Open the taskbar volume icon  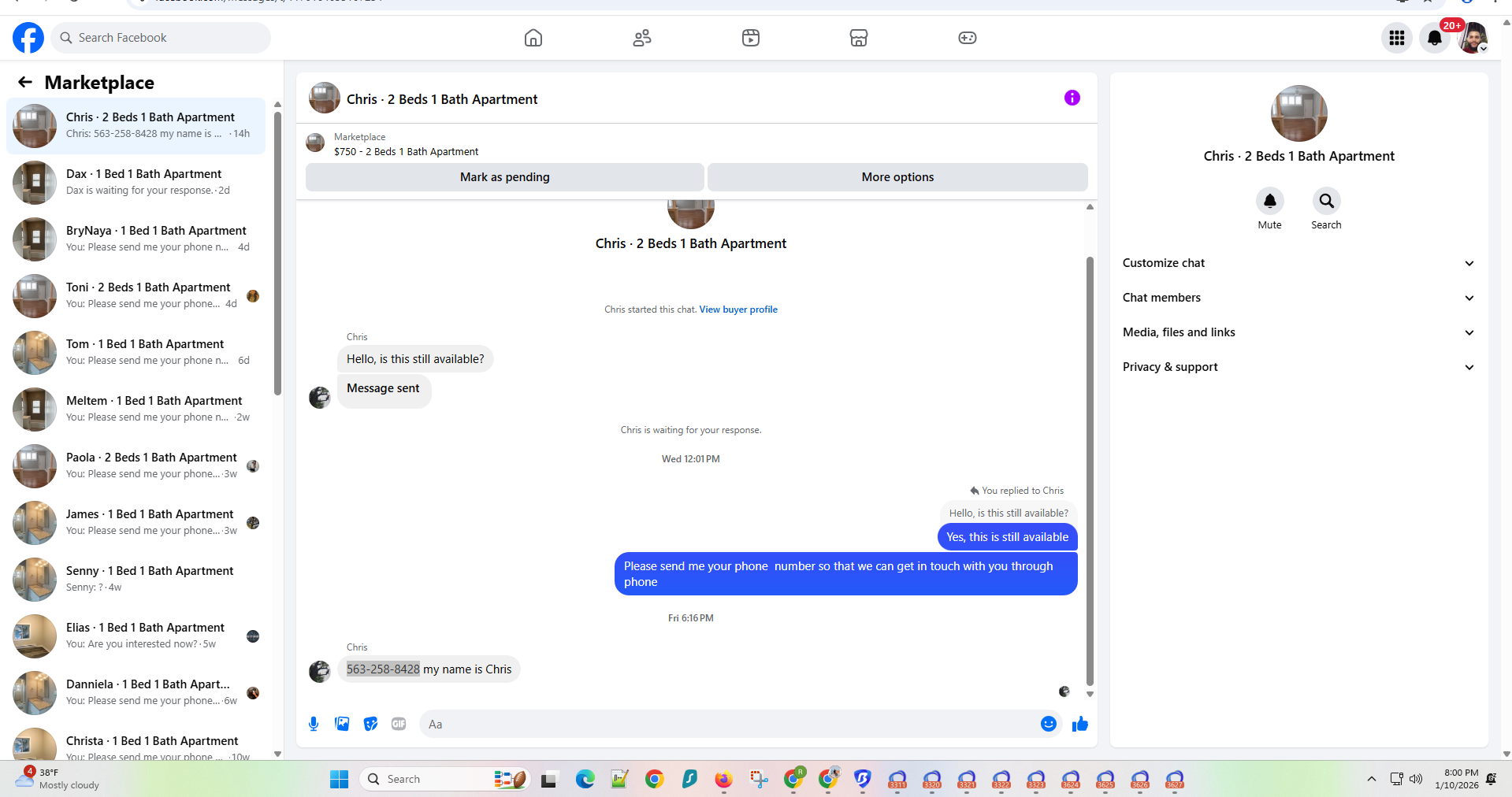pos(1416,779)
